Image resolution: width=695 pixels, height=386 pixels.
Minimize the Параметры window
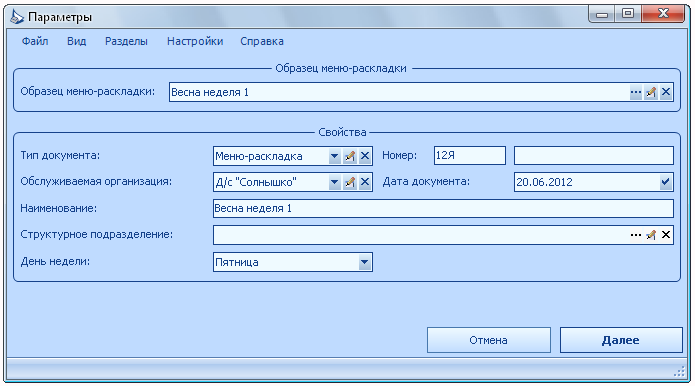(x=601, y=14)
